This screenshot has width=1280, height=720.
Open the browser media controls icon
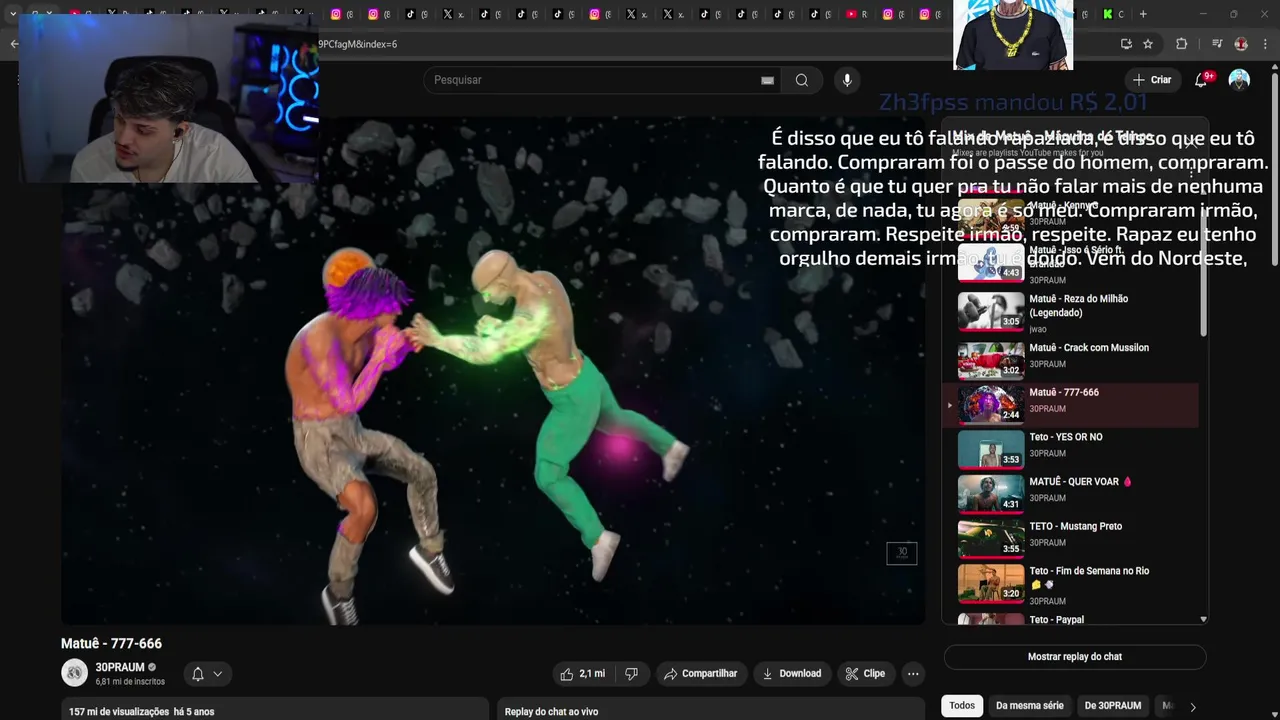(1217, 44)
